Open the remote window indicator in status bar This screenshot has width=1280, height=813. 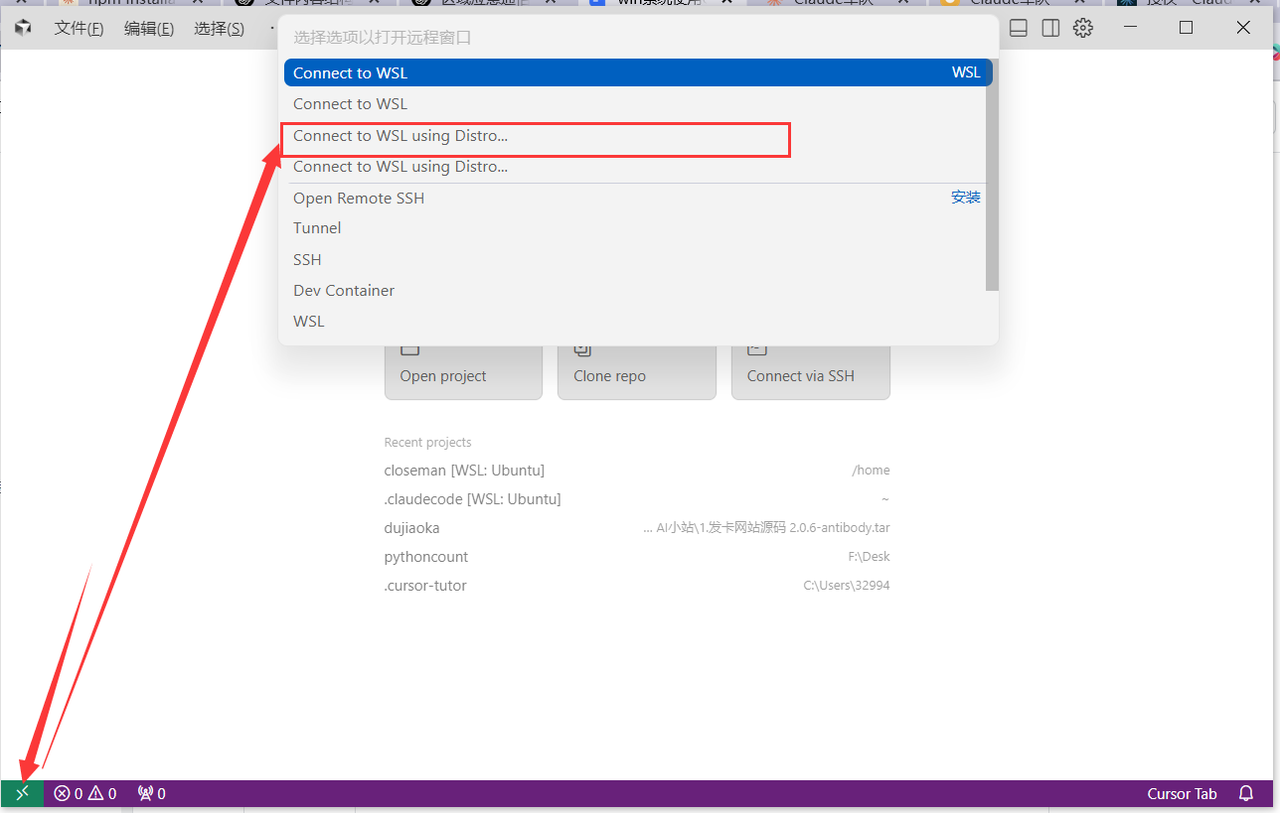click(22, 793)
